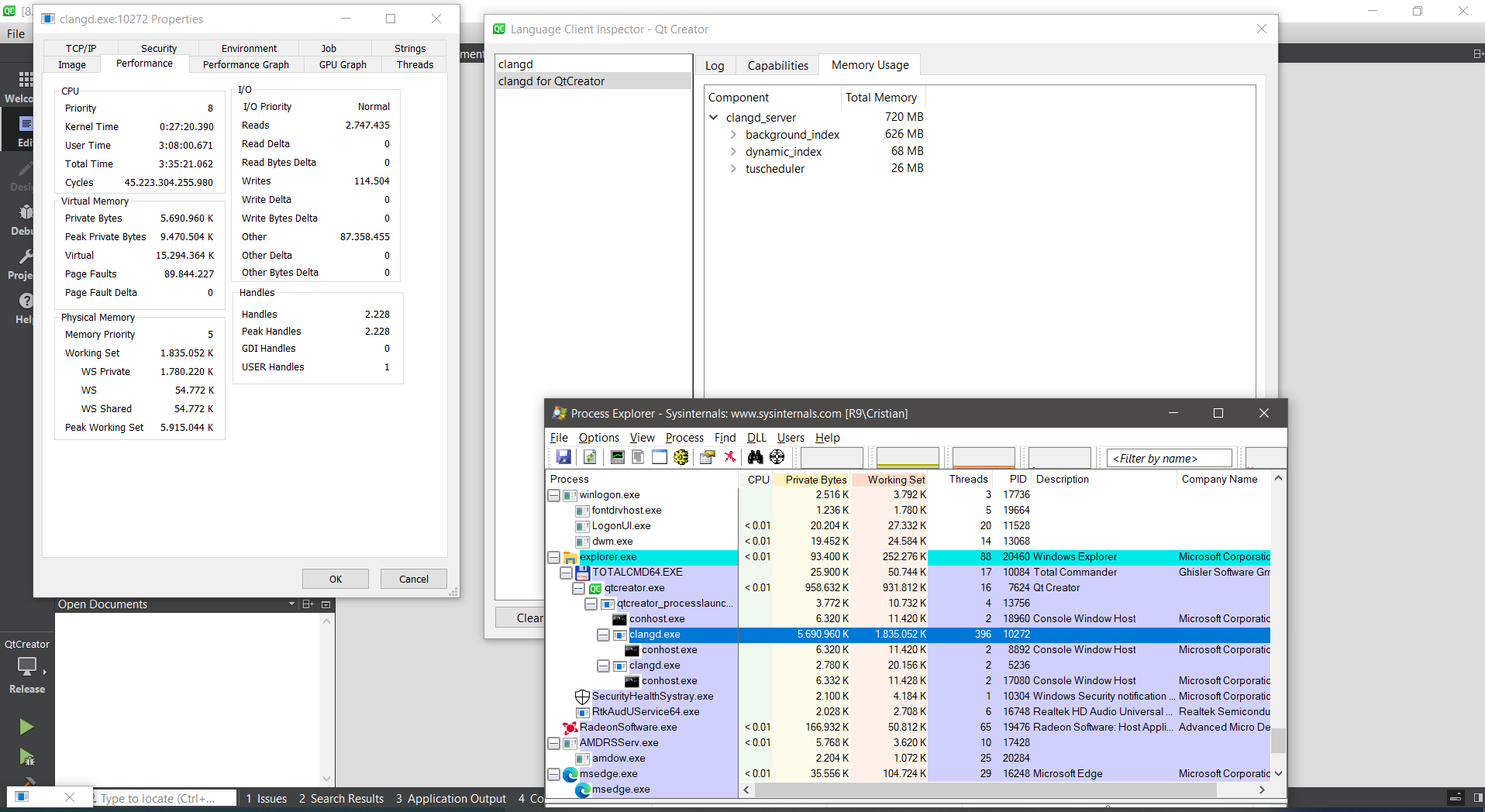Screen dimensions: 1485x812
Task: Select 'clangd' in the language client list
Action: click(x=593, y=64)
